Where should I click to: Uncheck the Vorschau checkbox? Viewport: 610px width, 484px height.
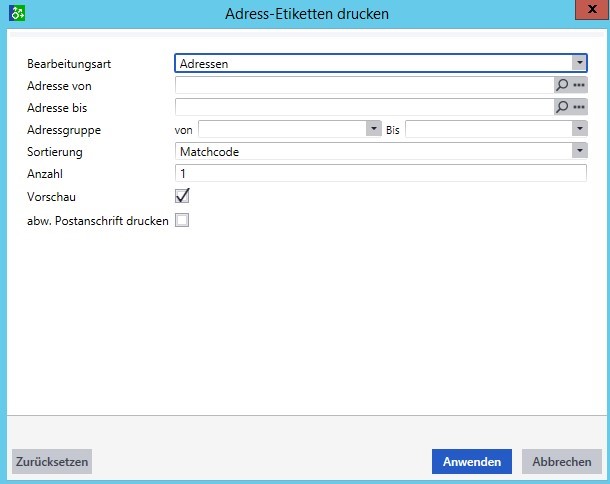pyautogui.click(x=182, y=196)
